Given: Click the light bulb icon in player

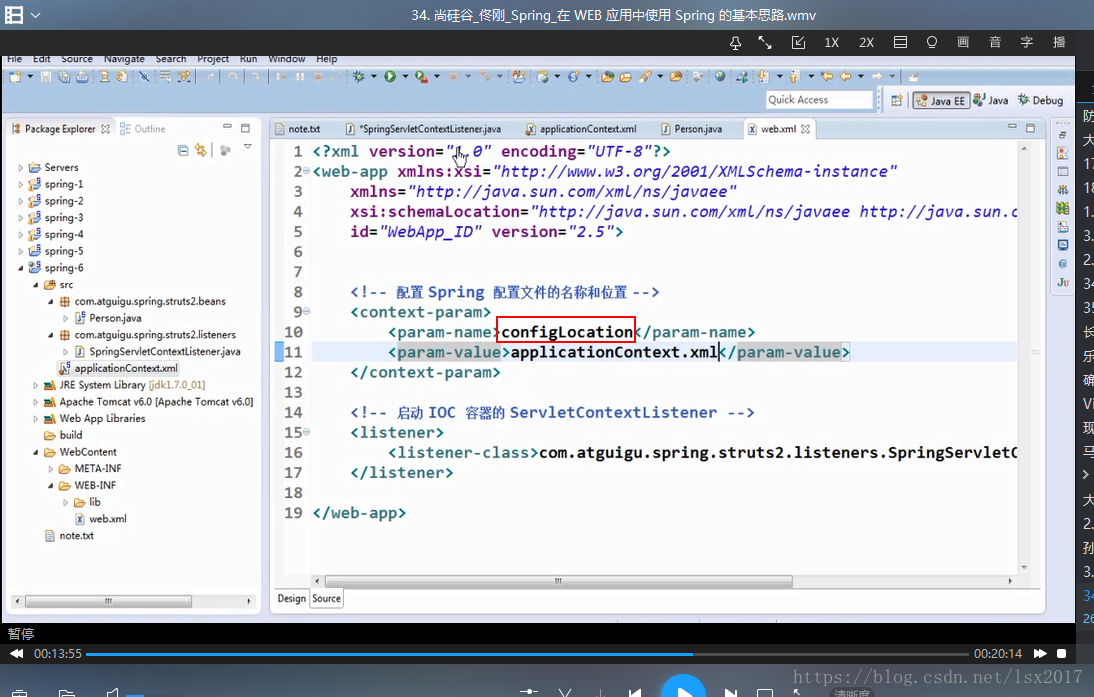Looking at the screenshot, I should 931,43.
